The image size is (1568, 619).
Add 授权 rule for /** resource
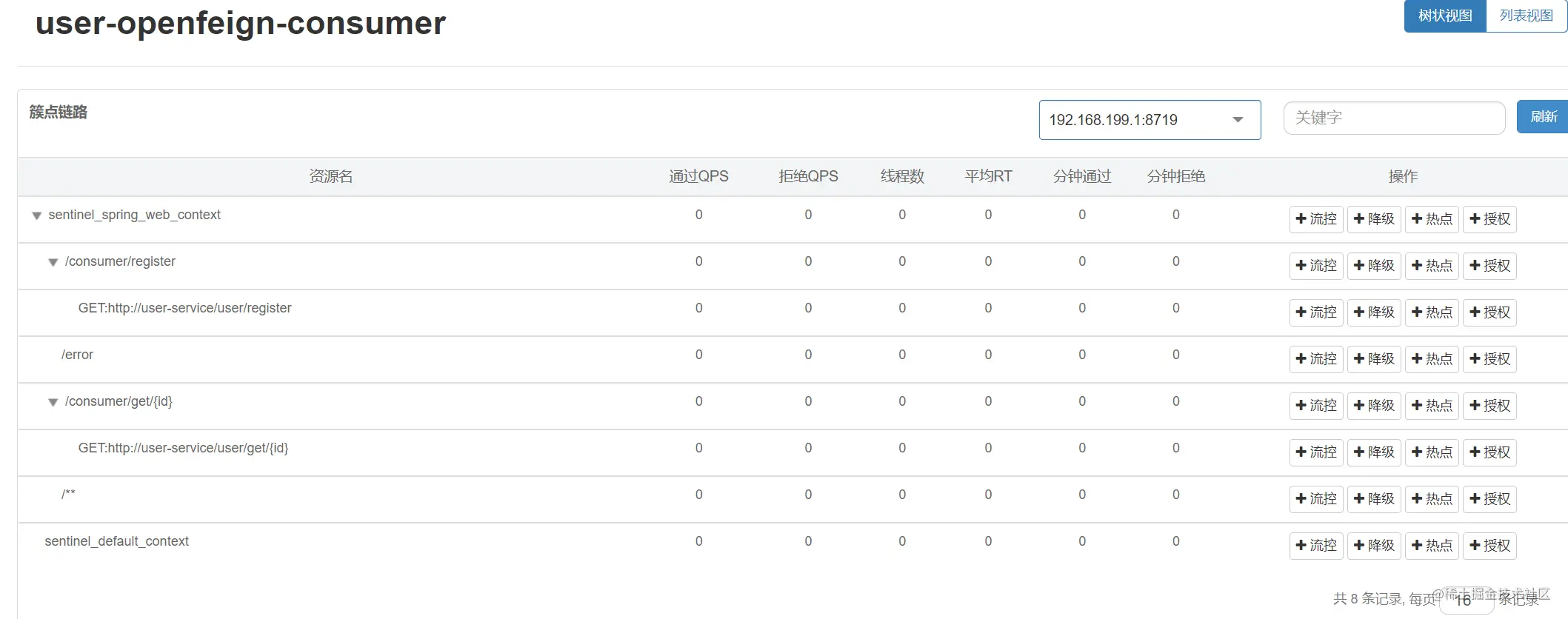click(x=1489, y=499)
